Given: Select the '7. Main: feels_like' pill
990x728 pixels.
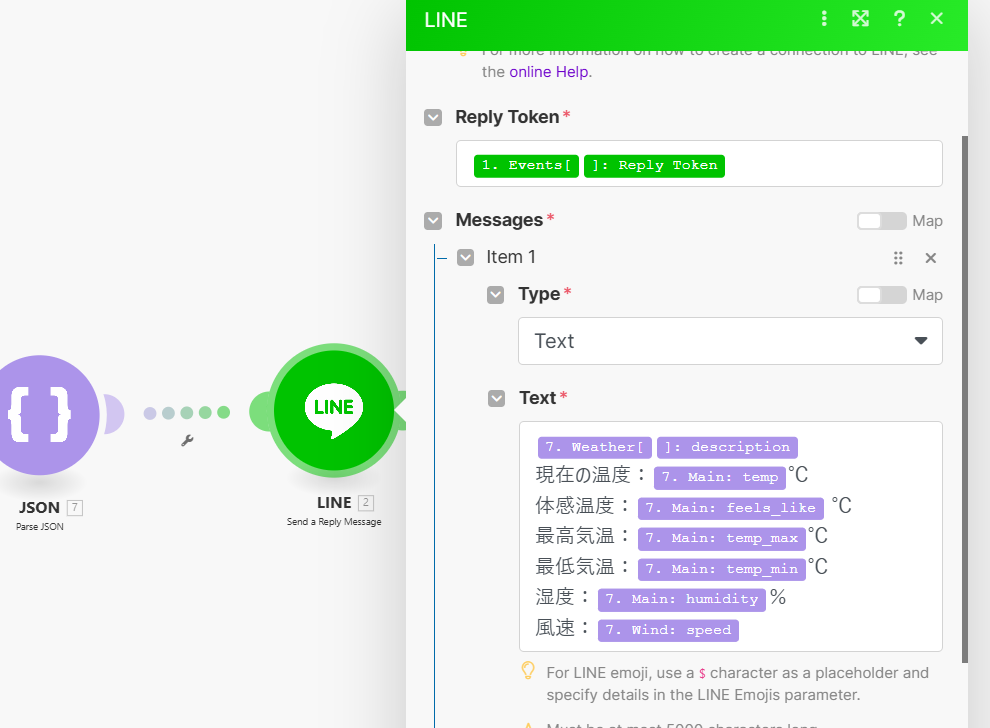Looking at the screenshot, I should (x=731, y=508).
